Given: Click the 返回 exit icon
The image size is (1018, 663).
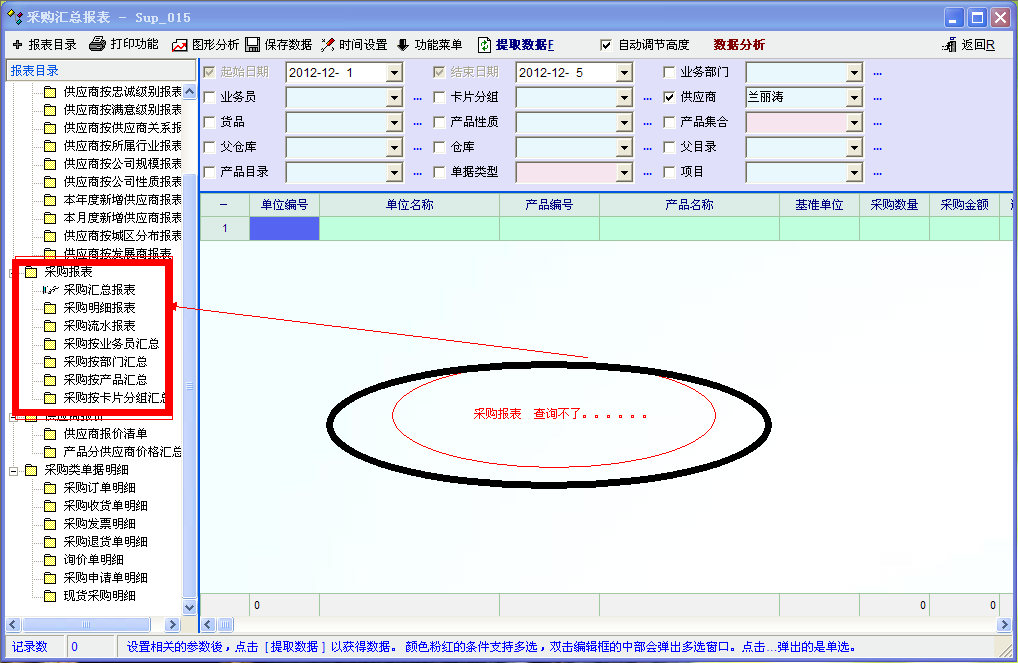Looking at the screenshot, I should [x=950, y=45].
